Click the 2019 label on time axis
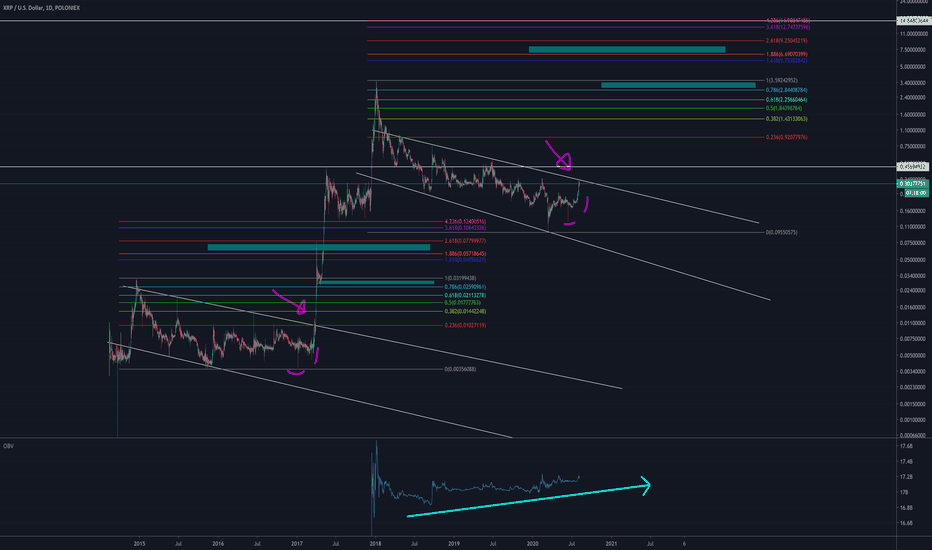Image resolution: width=932 pixels, height=550 pixels. (x=454, y=543)
